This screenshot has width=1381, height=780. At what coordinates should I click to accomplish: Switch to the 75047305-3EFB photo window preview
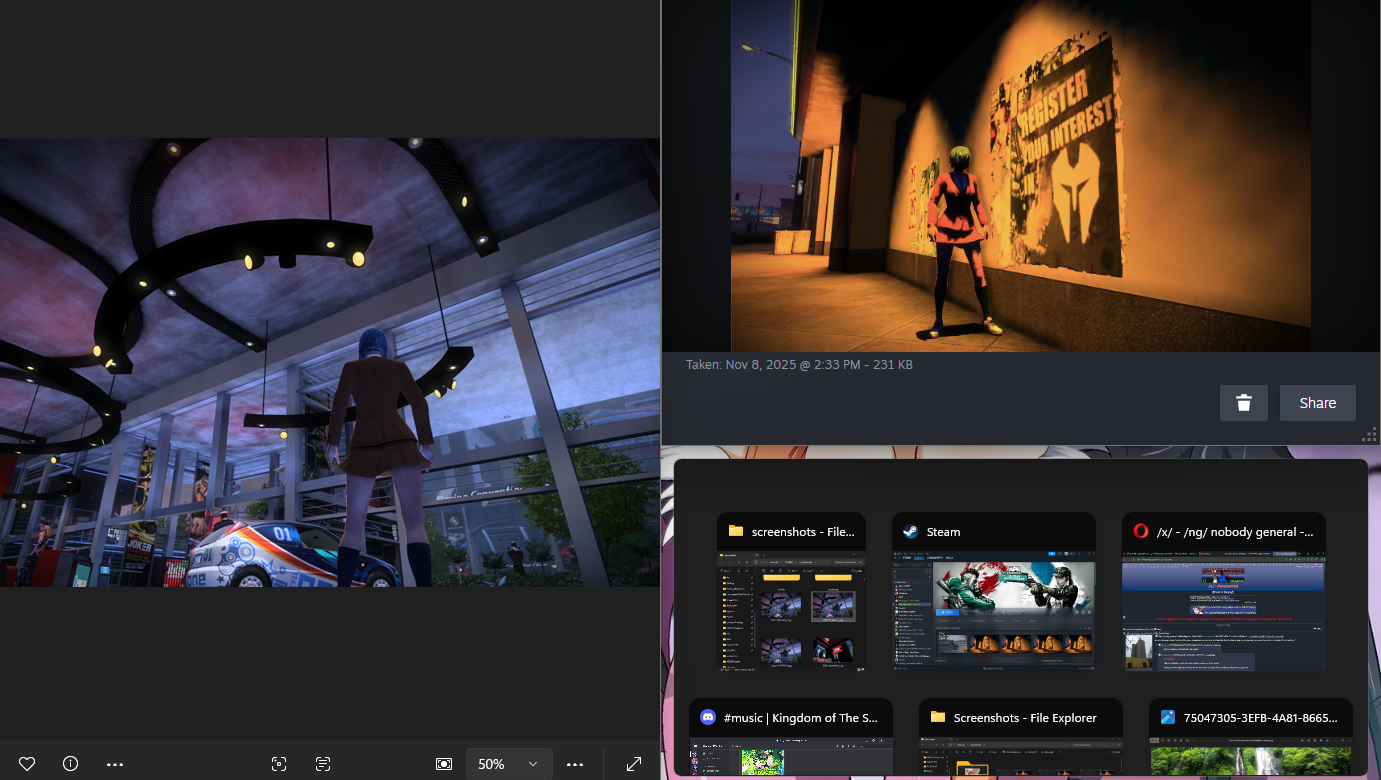click(x=1251, y=737)
